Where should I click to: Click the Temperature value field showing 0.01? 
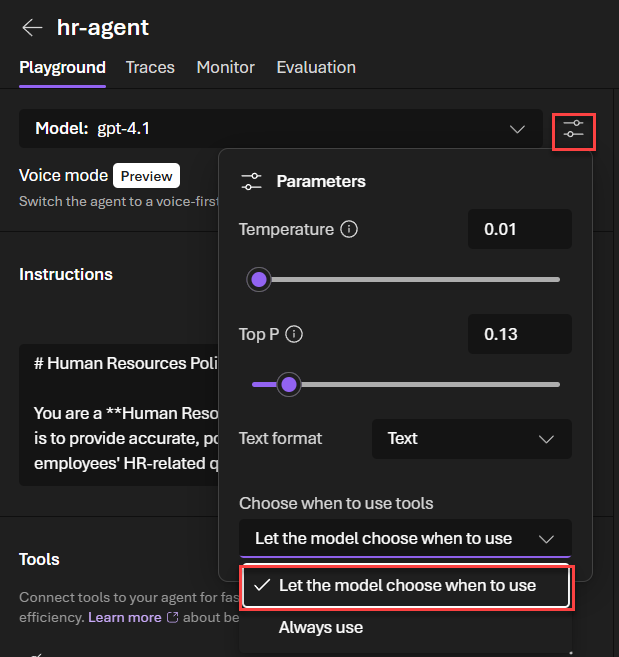pos(519,229)
